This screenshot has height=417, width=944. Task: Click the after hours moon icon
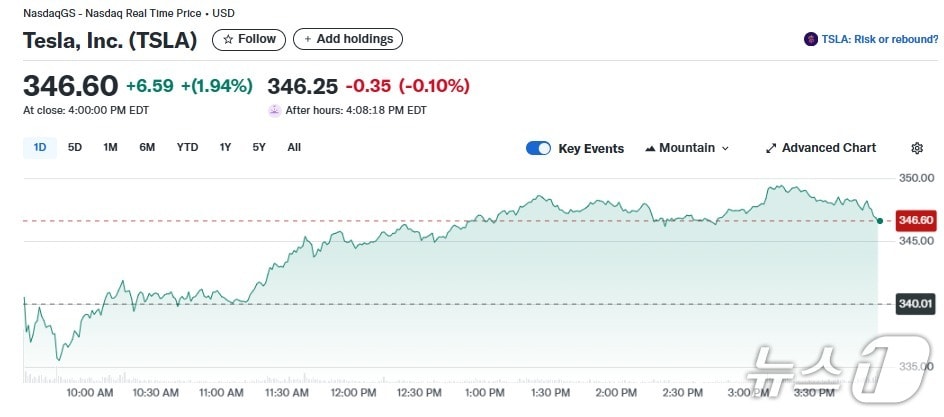coord(274,110)
